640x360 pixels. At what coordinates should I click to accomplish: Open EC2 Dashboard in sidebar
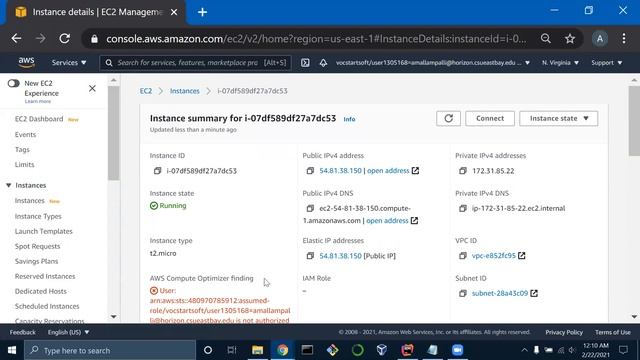coord(39,119)
